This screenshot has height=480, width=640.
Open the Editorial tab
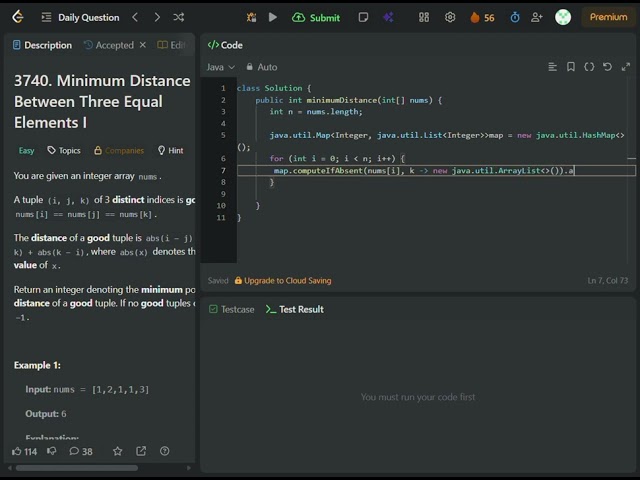tap(172, 45)
